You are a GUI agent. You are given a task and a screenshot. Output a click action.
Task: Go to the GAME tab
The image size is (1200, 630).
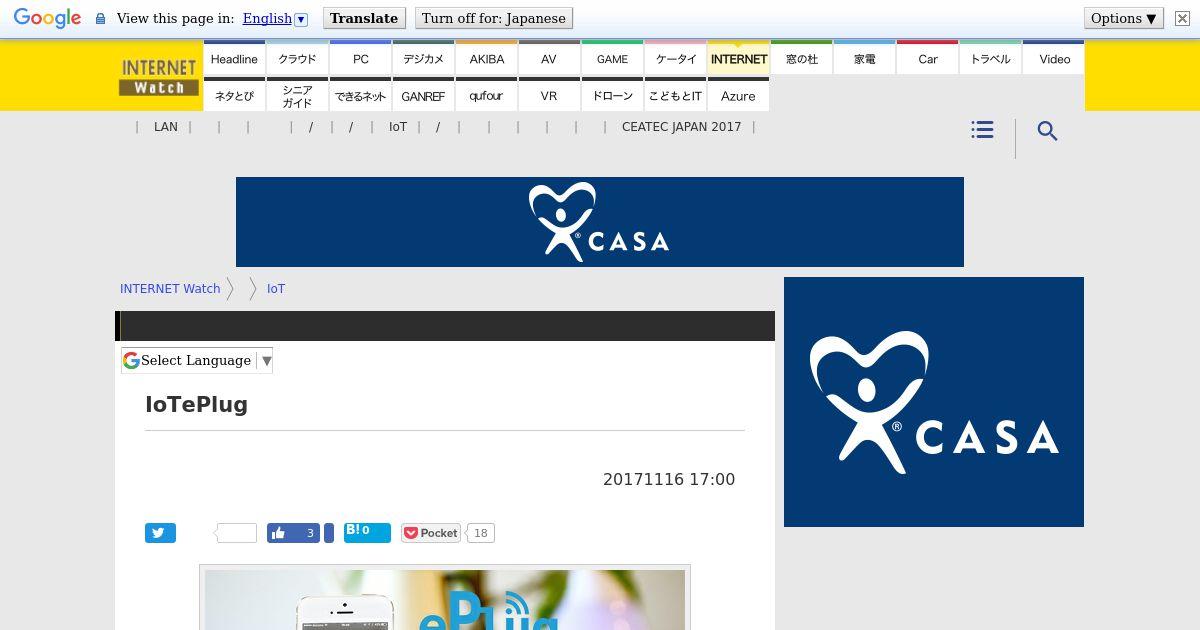tap(612, 58)
